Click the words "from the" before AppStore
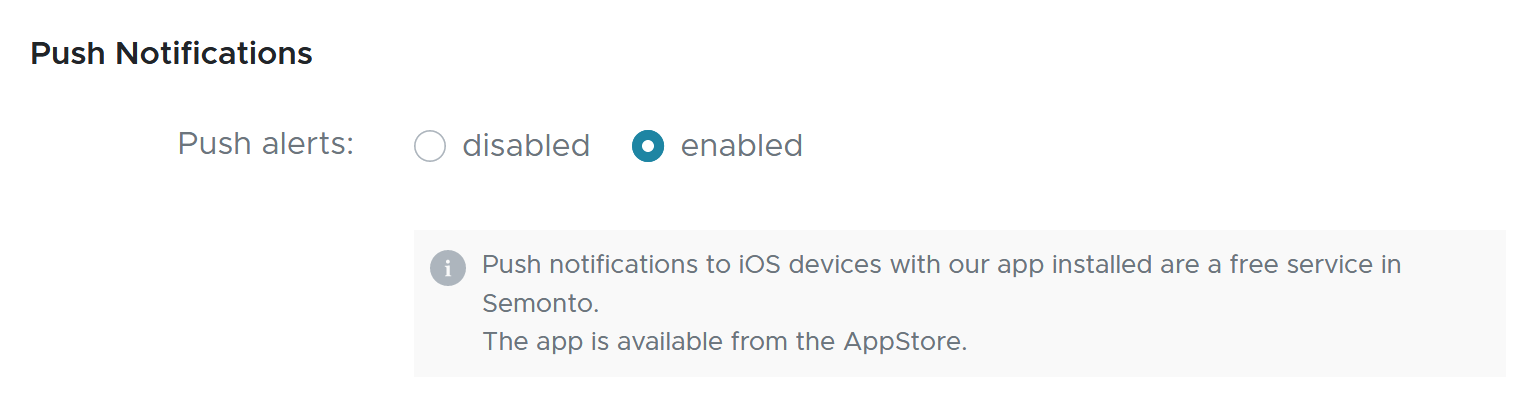1536x409 pixels. coord(784,341)
